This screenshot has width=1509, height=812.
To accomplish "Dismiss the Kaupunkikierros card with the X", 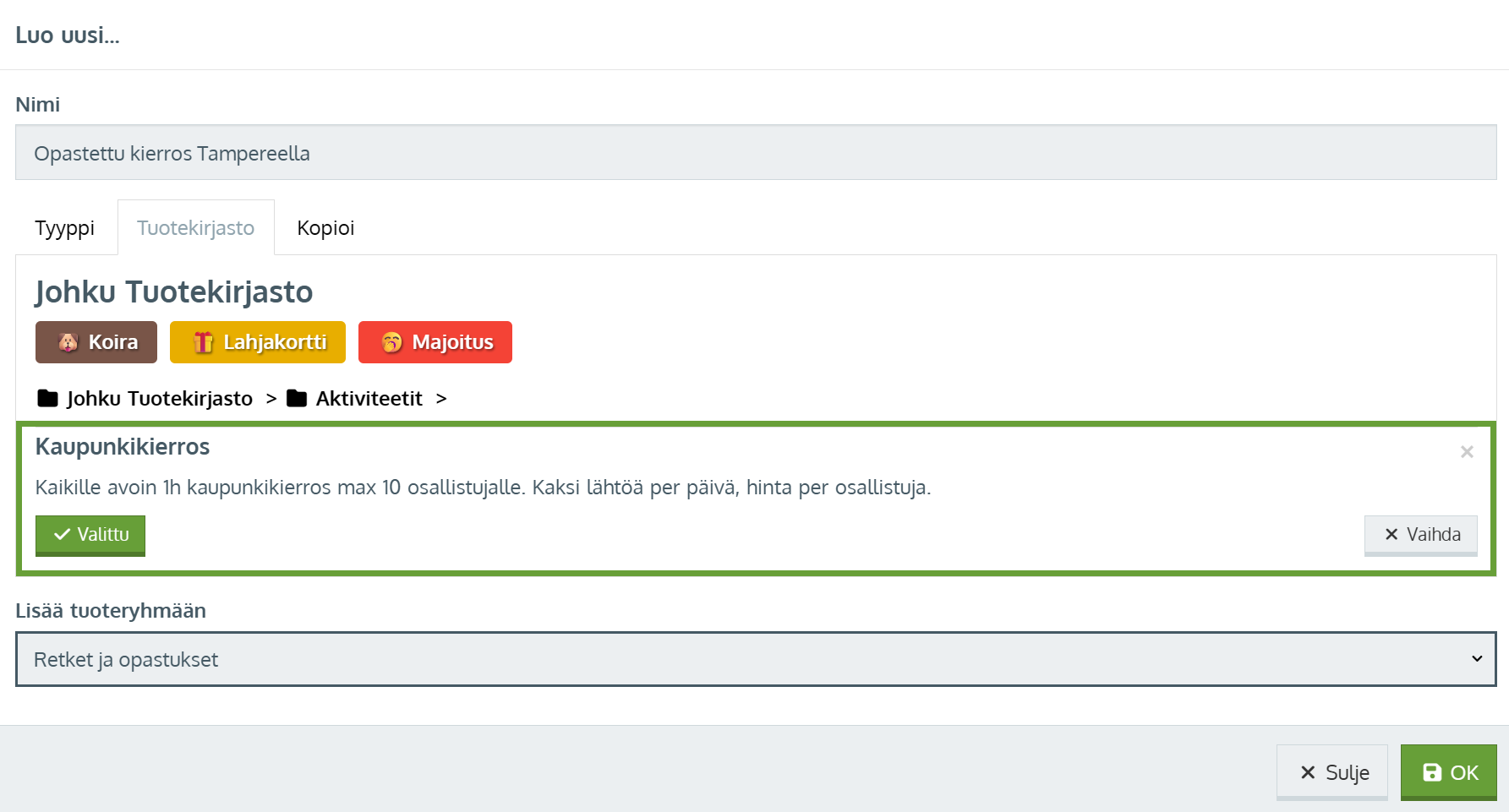I will (x=1467, y=452).
